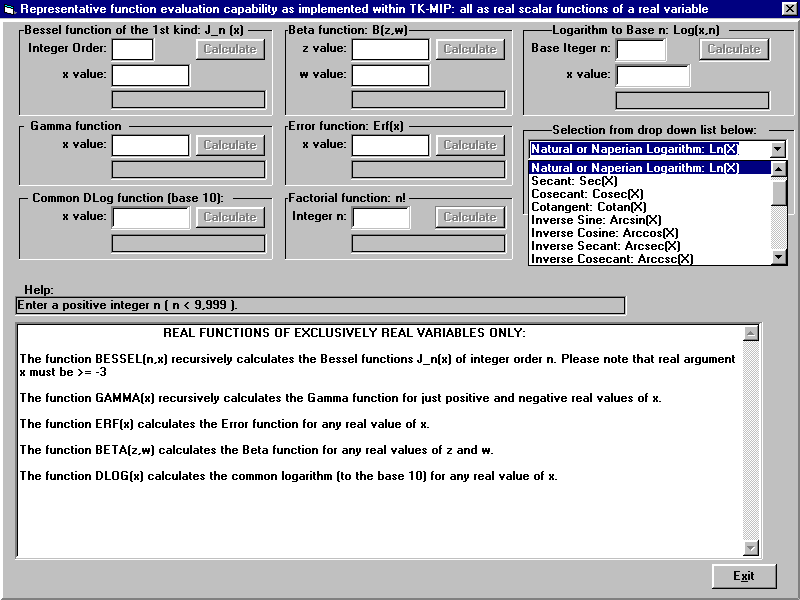Viewport: 800px width, 600px height.
Task: Click the description box scroll up arrow
Action: 751,334
